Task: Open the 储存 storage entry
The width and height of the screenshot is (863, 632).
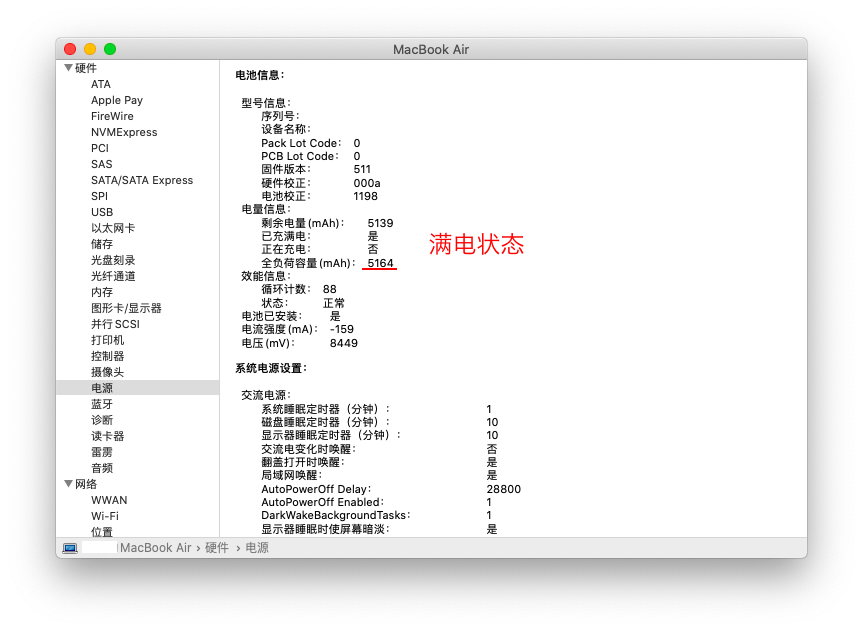Action: (102, 244)
